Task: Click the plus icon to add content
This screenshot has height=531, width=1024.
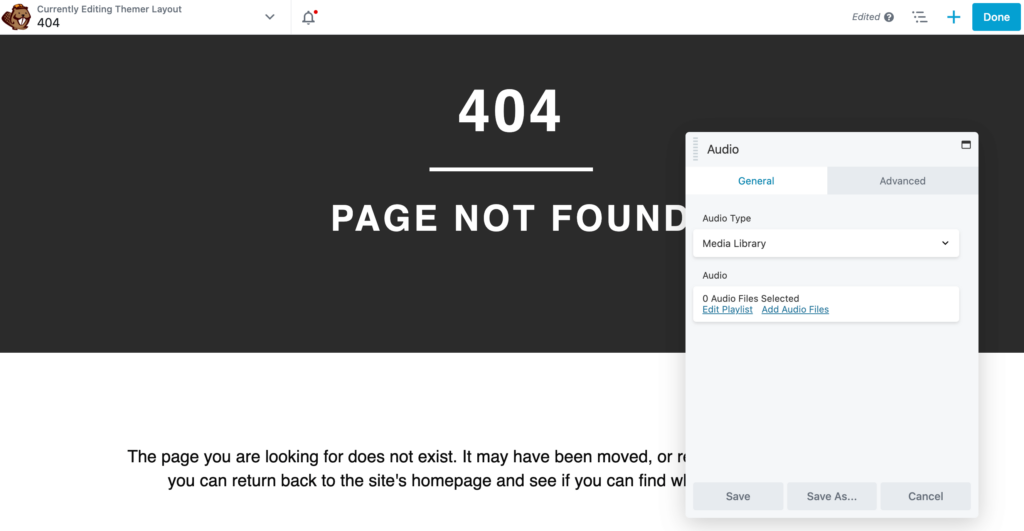Action: (953, 17)
